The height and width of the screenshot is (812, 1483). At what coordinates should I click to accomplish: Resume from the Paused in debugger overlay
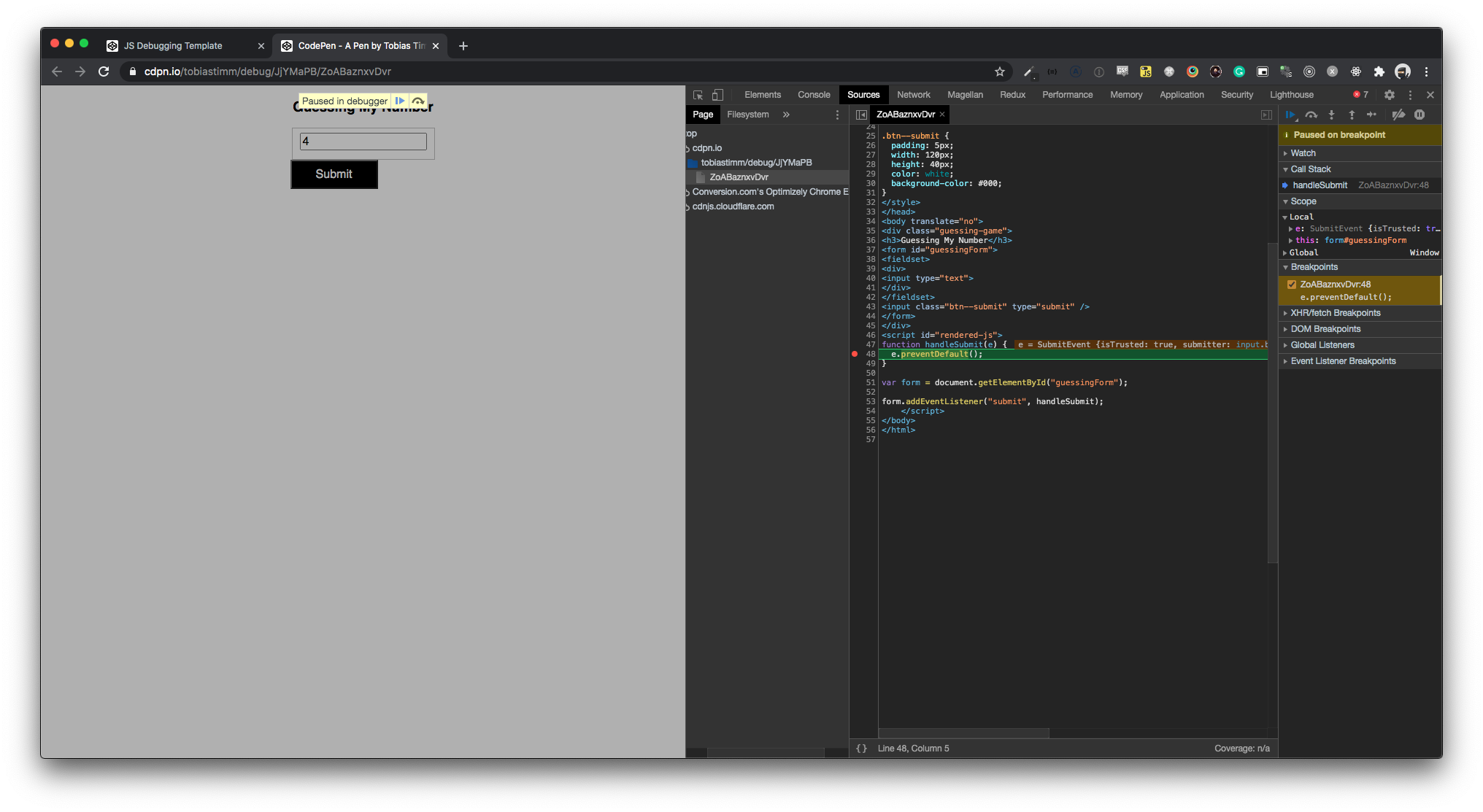click(400, 101)
